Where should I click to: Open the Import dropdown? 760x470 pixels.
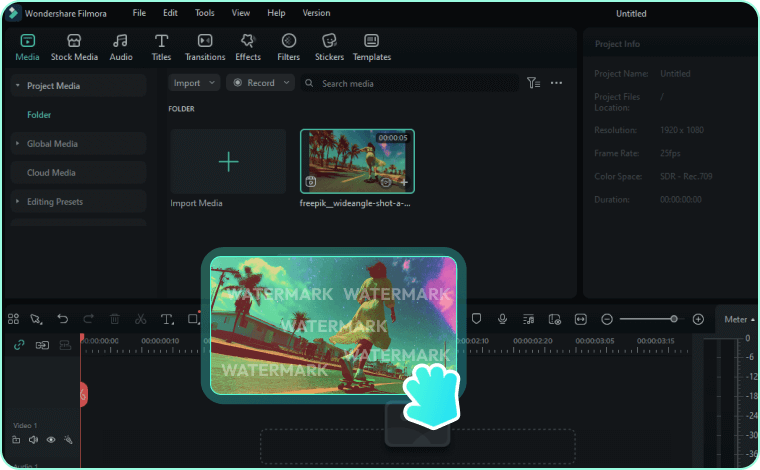pyautogui.click(x=194, y=83)
